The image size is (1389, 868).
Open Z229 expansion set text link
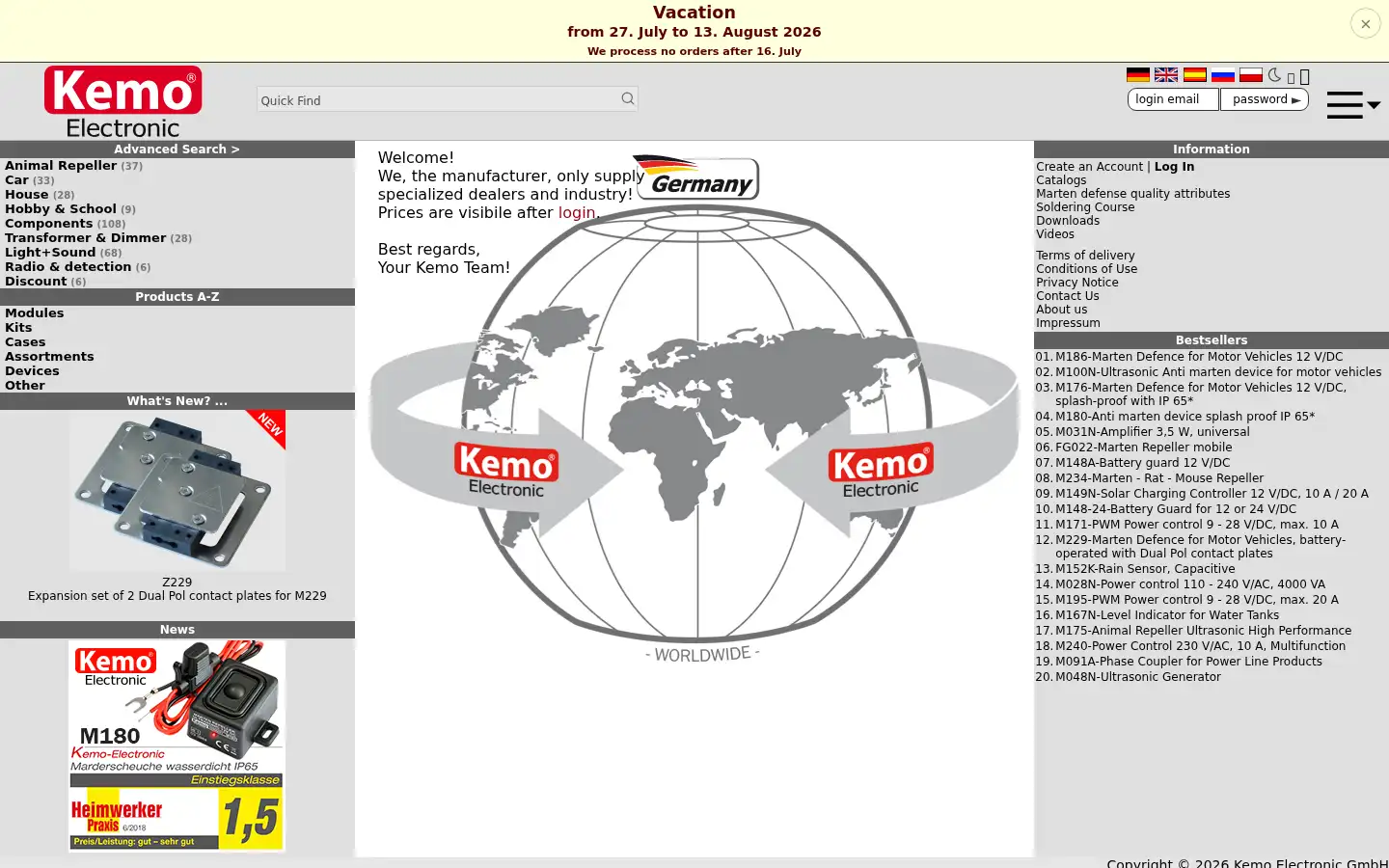click(177, 596)
